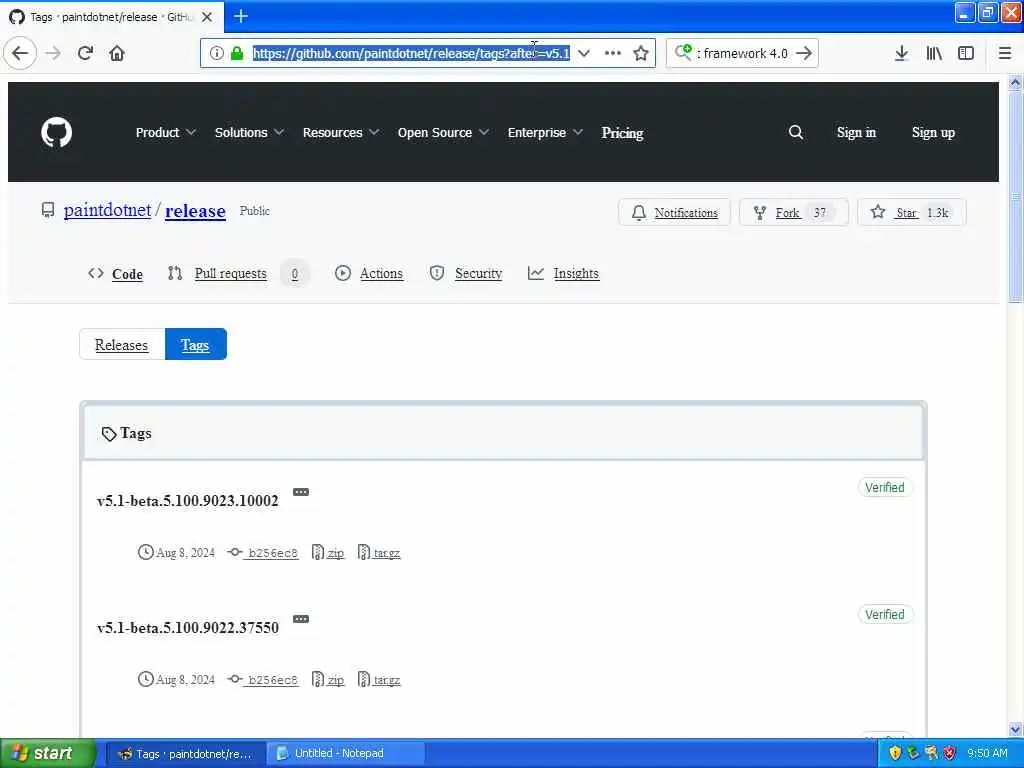The image size is (1024, 768).
Task: Open the Pricing page link
Action: pyautogui.click(x=622, y=133)
